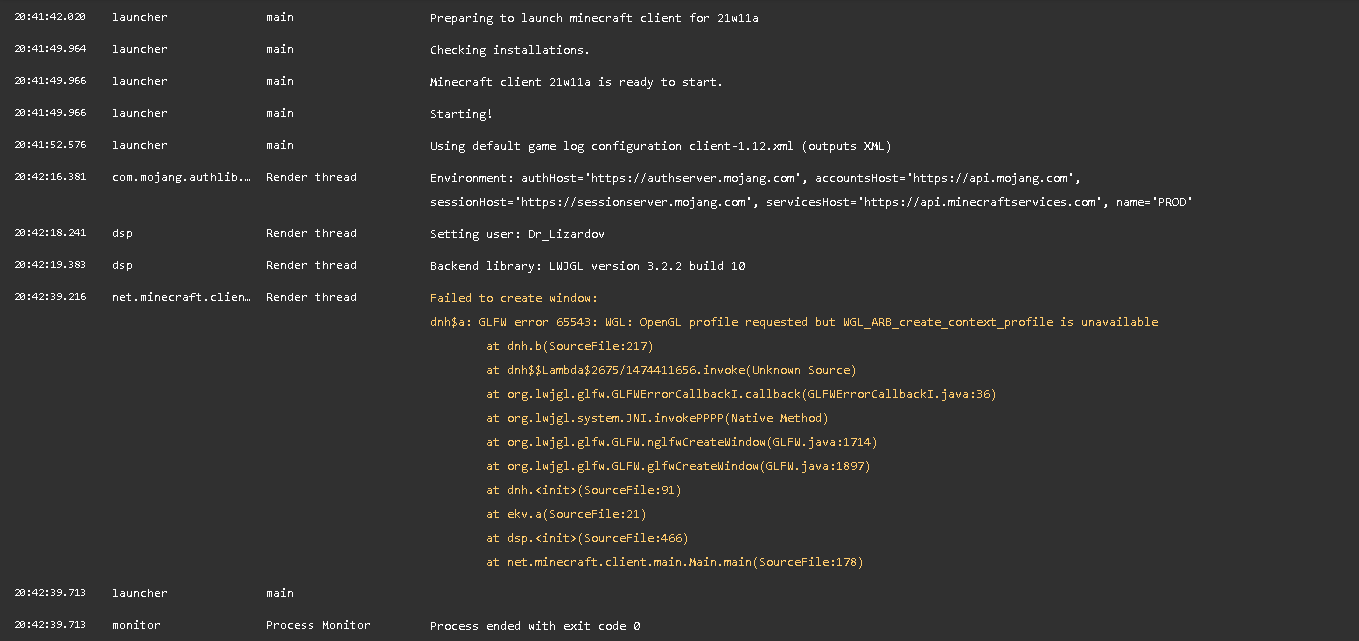Select the 'Backend library: LWJGL version' entry
Image resolution: width=1359 pixels, height=641 pixels.
(587, 266)
